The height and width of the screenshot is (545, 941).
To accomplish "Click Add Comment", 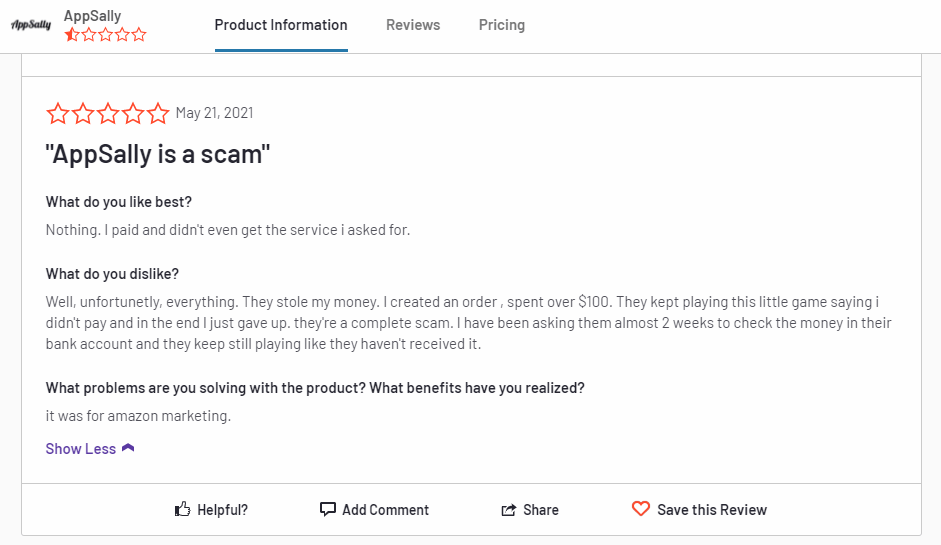I will pos(385,510).
